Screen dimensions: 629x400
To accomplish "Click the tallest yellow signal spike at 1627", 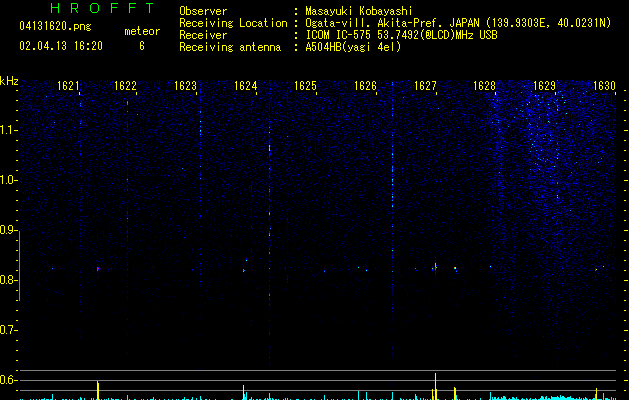I will click(x=435, y=386).
